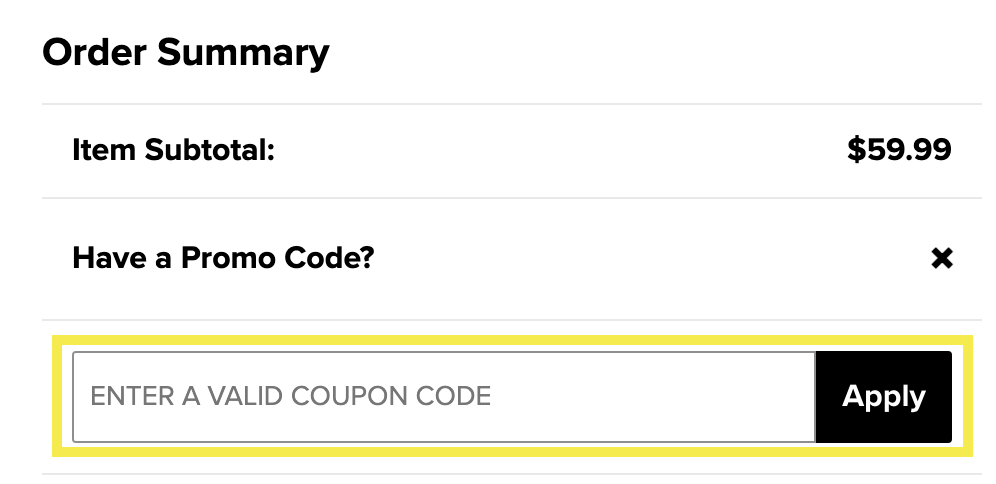The height and width of the screenshot is (484, 996).
Task: Close the promo code section with the X icon
Action: click(x=941, y=260)
